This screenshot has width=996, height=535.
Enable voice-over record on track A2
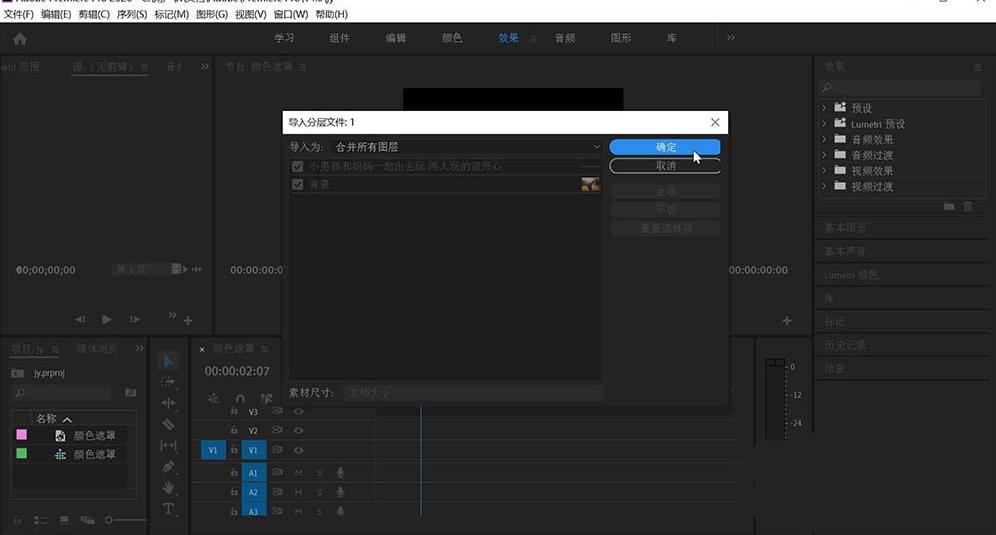[340, 492]
